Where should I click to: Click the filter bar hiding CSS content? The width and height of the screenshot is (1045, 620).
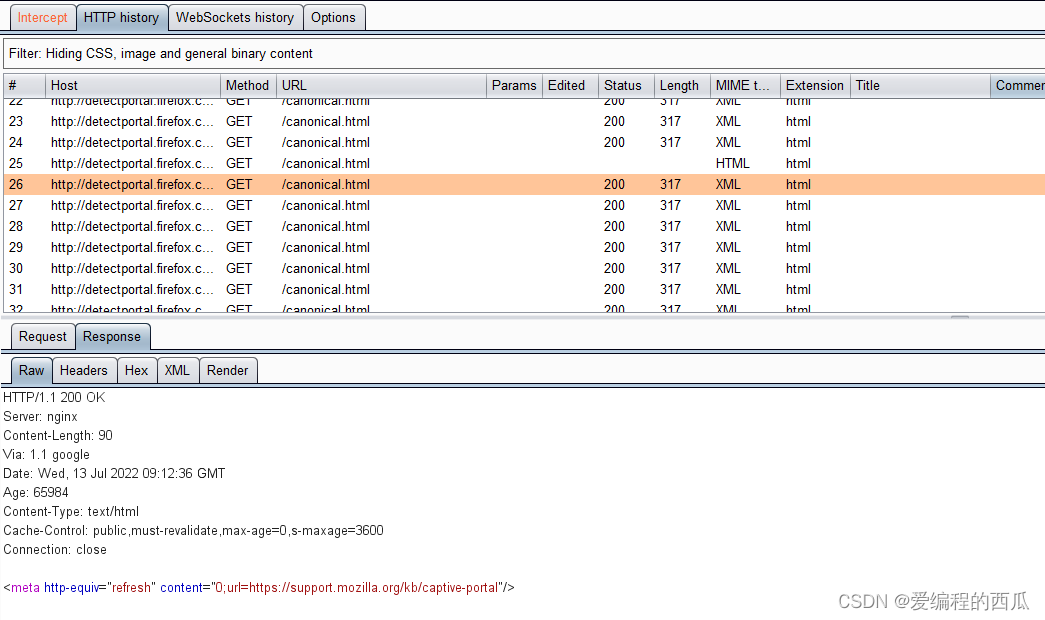524,53
